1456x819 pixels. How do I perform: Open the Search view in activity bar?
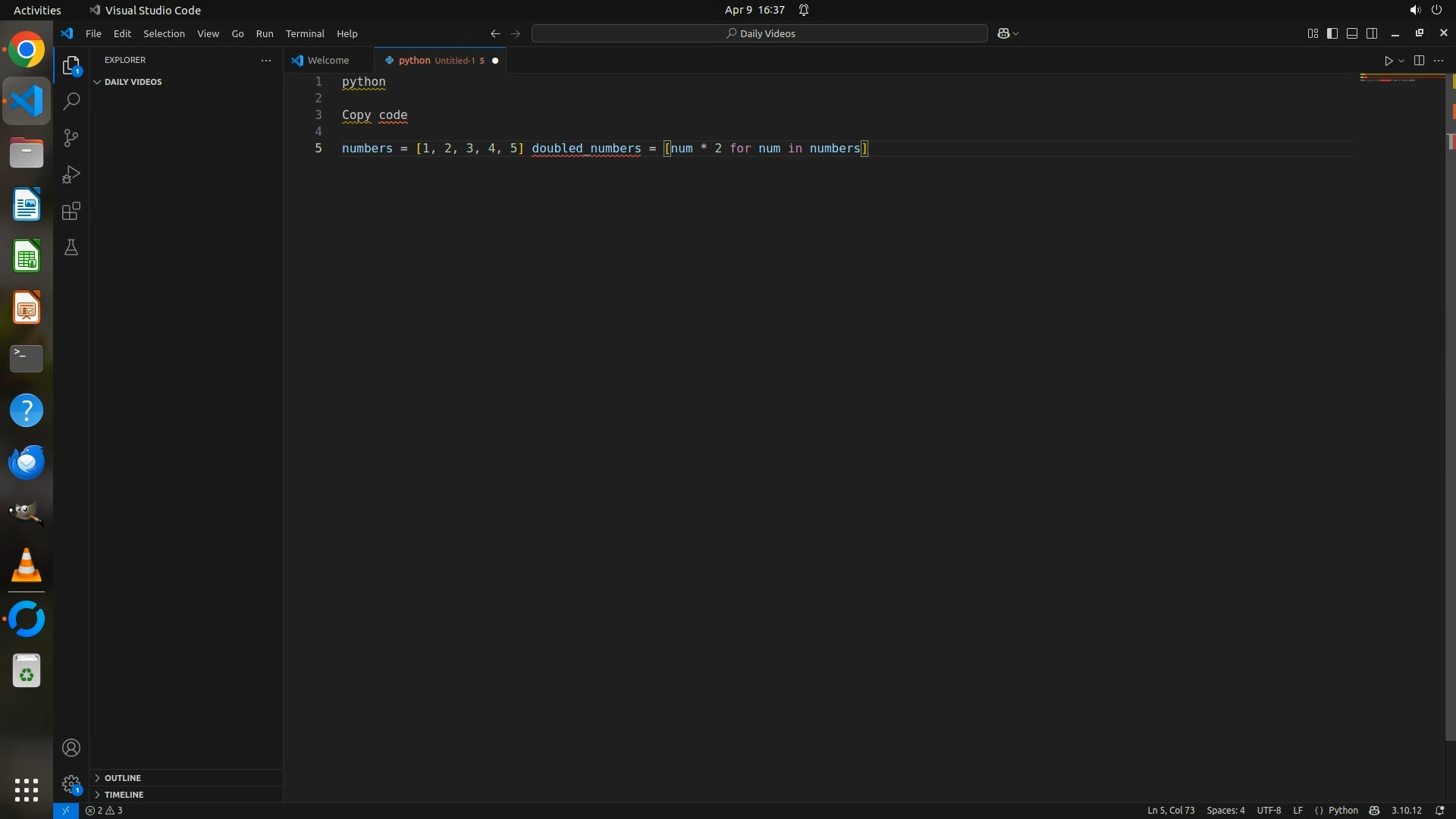click(x=71, y=102)
